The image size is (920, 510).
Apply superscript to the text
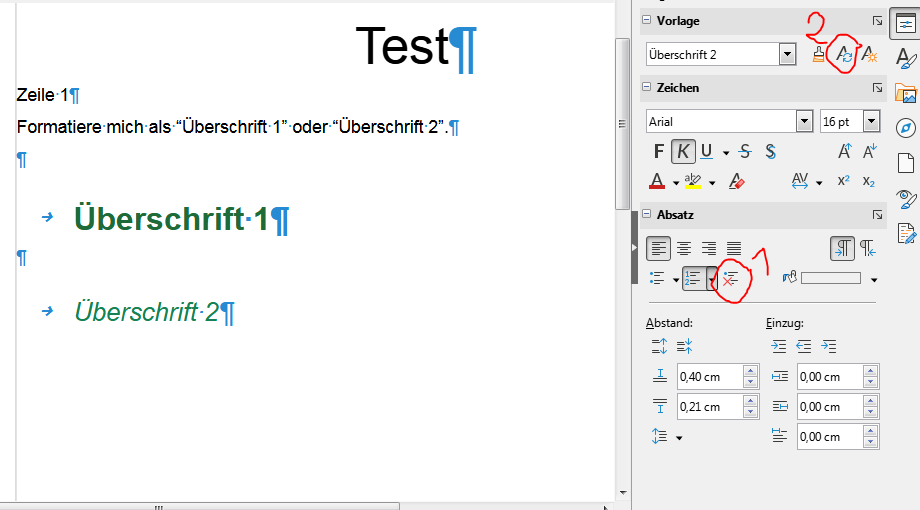(843, 182)
